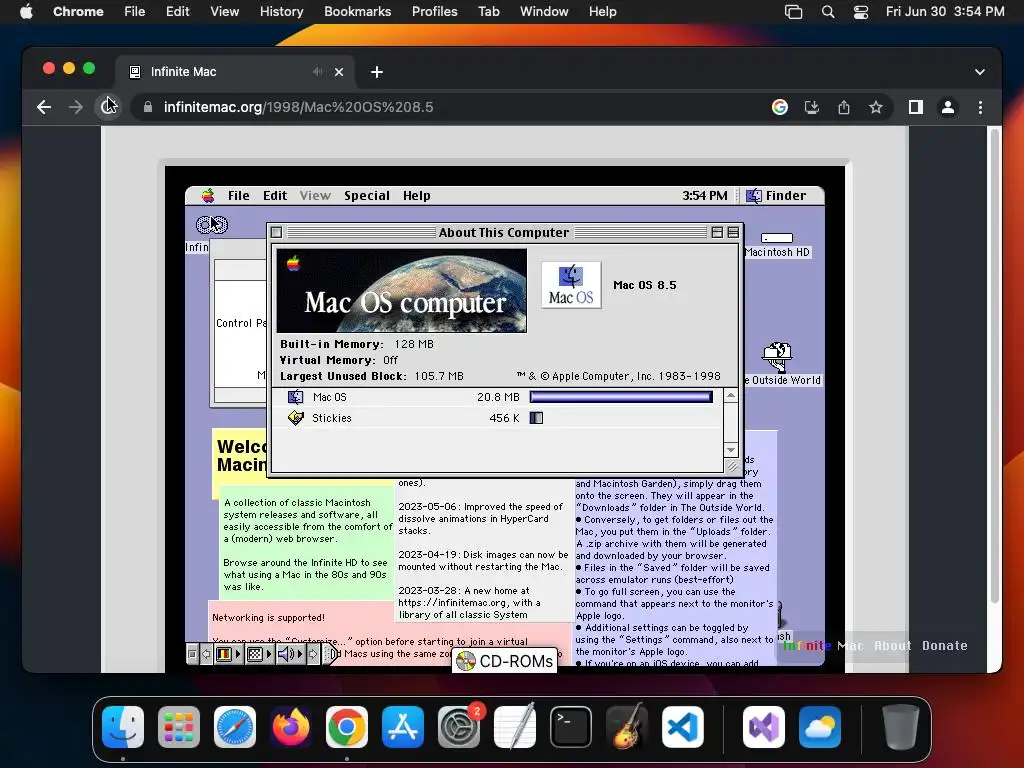Click the Stickies memory usage bar
The height and width of the screenshot is (768, 1024).
(x=536, y=418)
